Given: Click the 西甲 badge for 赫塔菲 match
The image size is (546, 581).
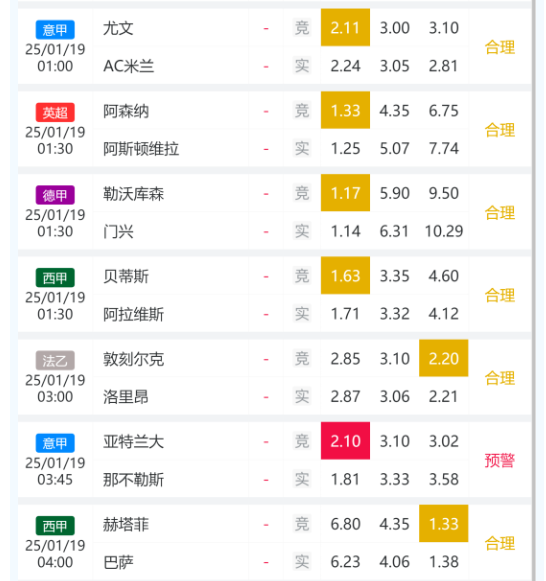Looking at the screenshot, I should point(55,525).
